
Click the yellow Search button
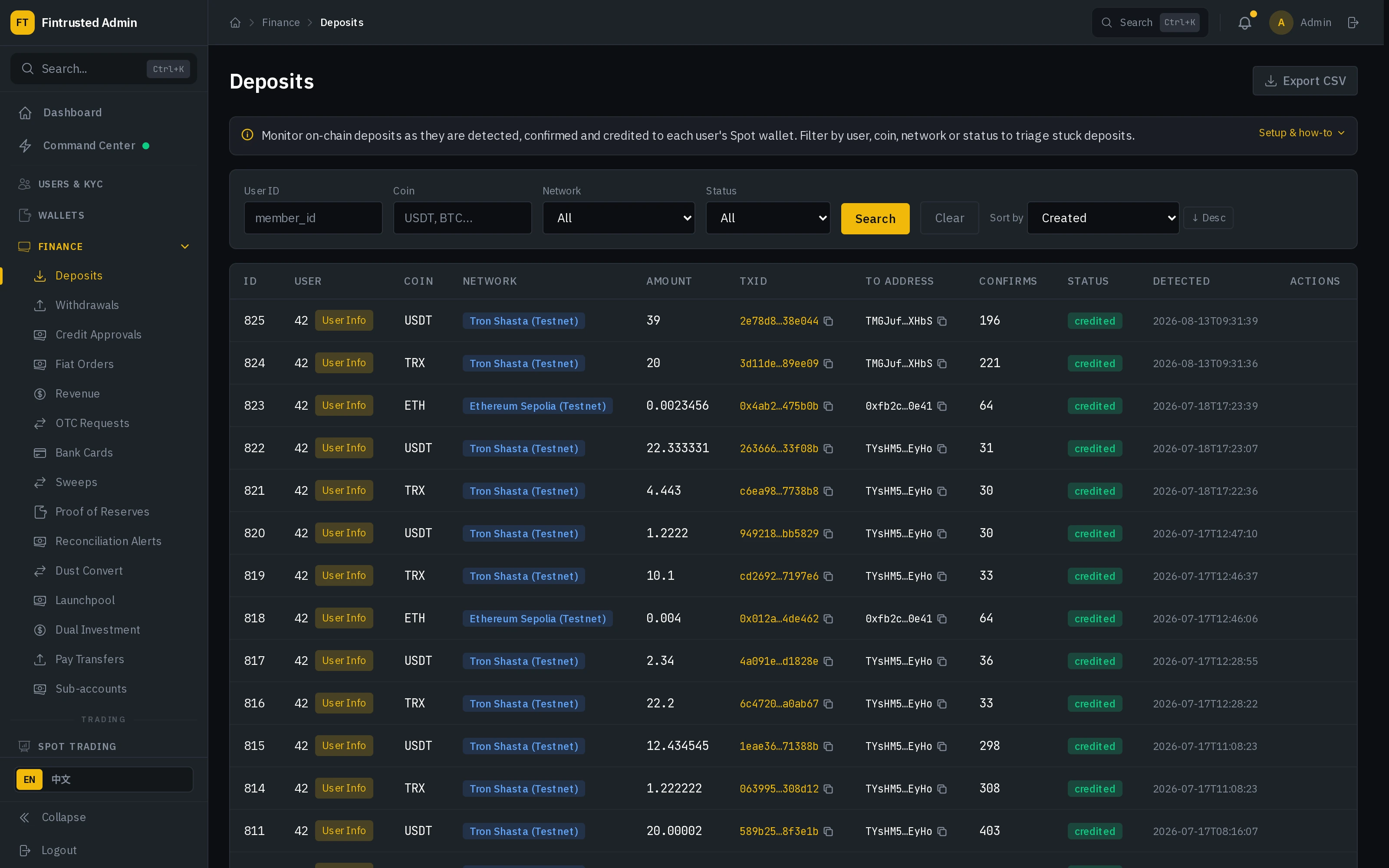pyautogui.click(x=875, y=218)
